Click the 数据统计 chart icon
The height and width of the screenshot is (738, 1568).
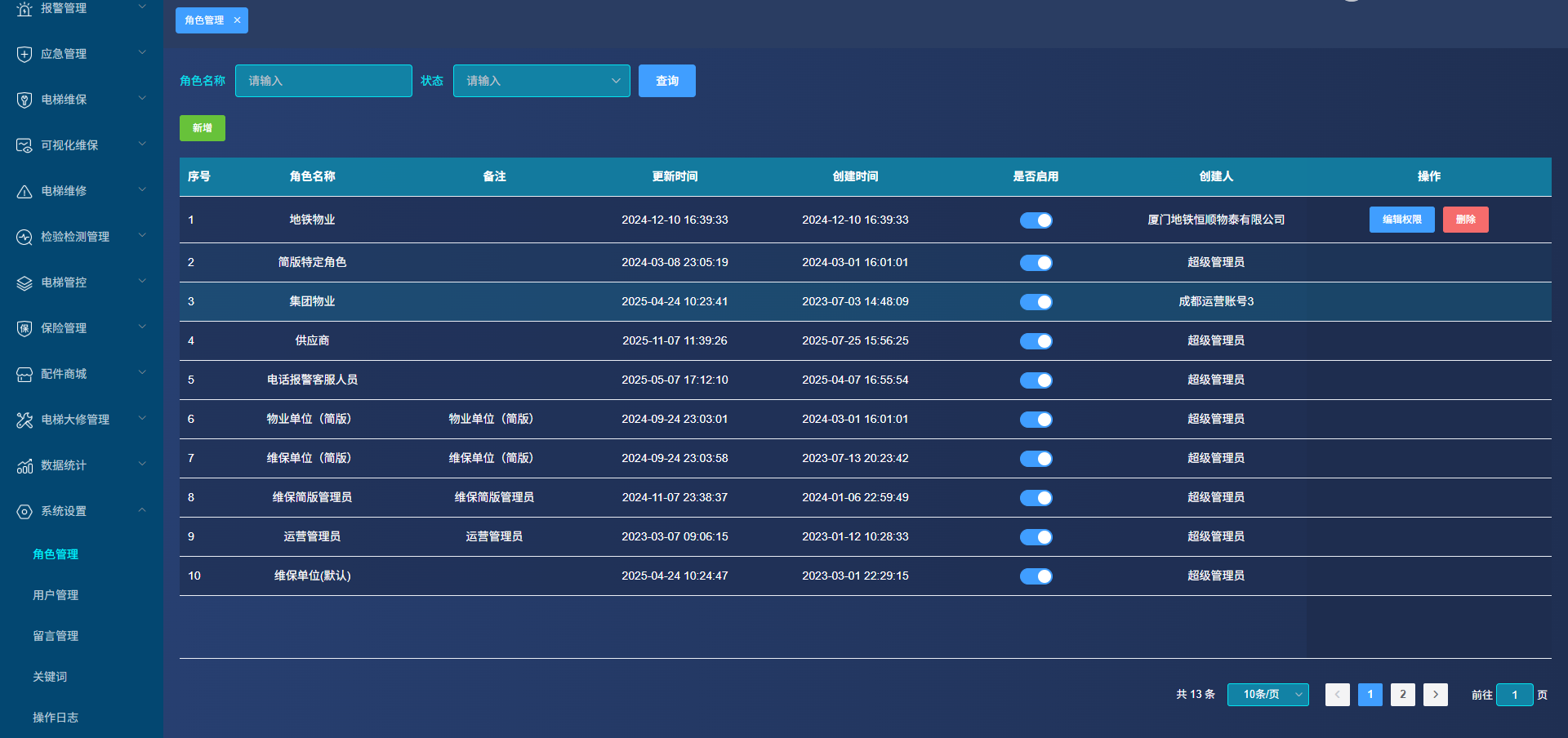(24, 465)
